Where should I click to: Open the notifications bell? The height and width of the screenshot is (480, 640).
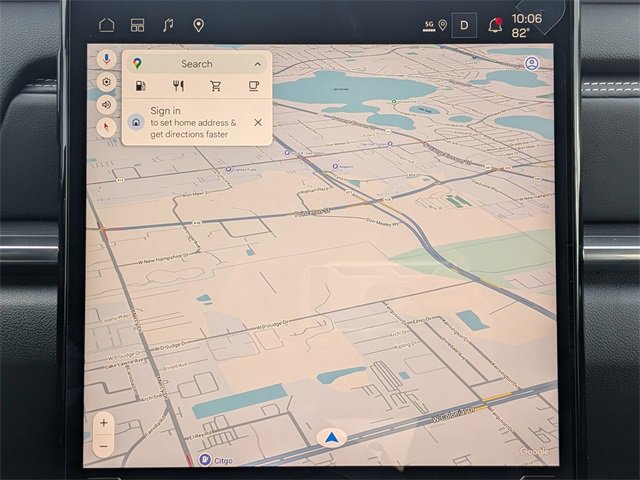[495, 24]
